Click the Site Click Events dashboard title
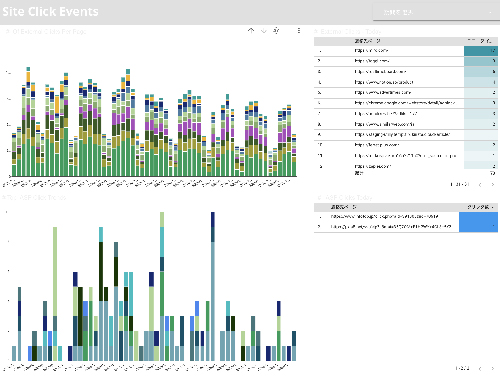This screenshot has width=500, height=380. click(x=50, y=12)
